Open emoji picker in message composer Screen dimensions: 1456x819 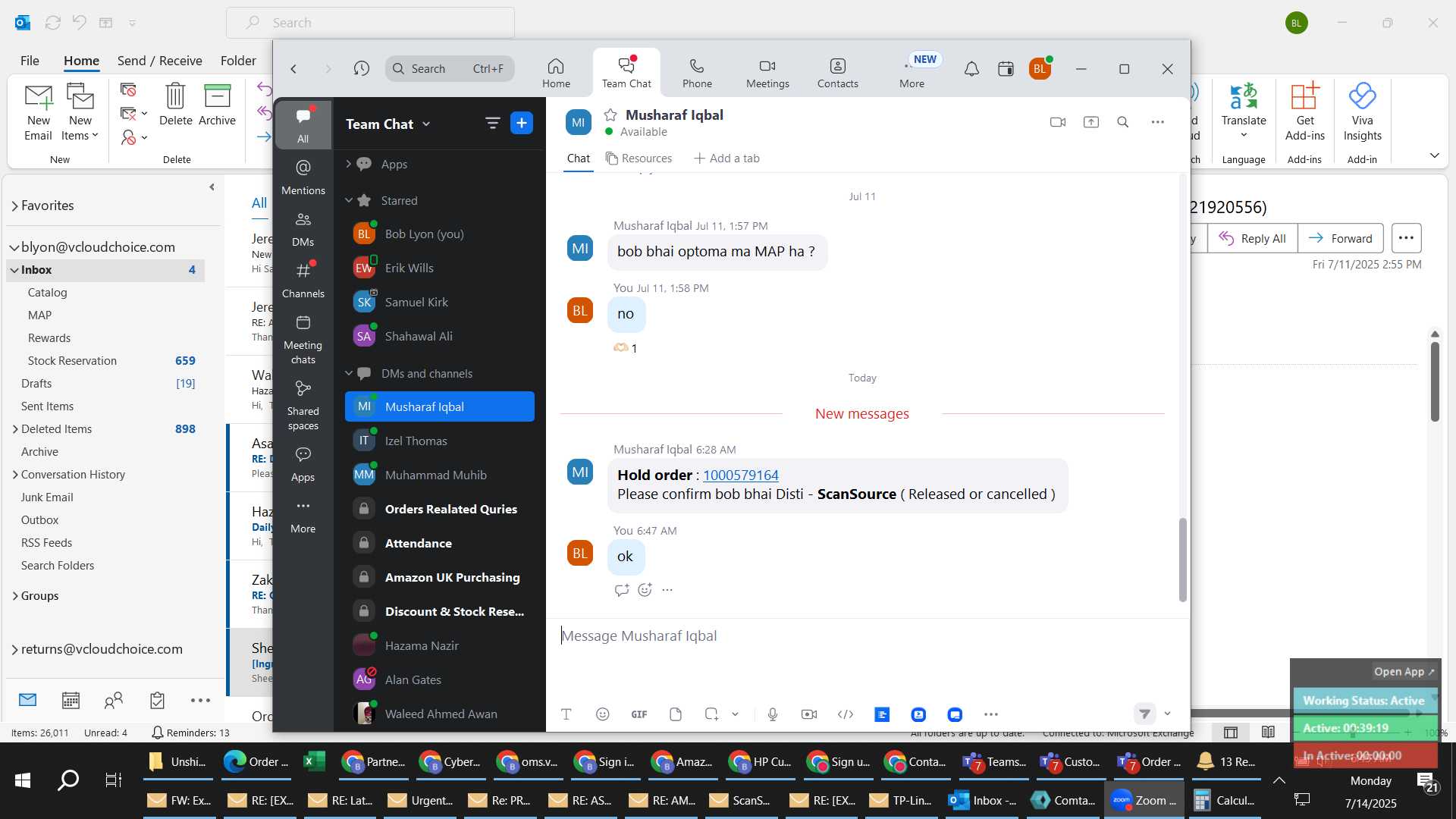[x=603, y=714]
